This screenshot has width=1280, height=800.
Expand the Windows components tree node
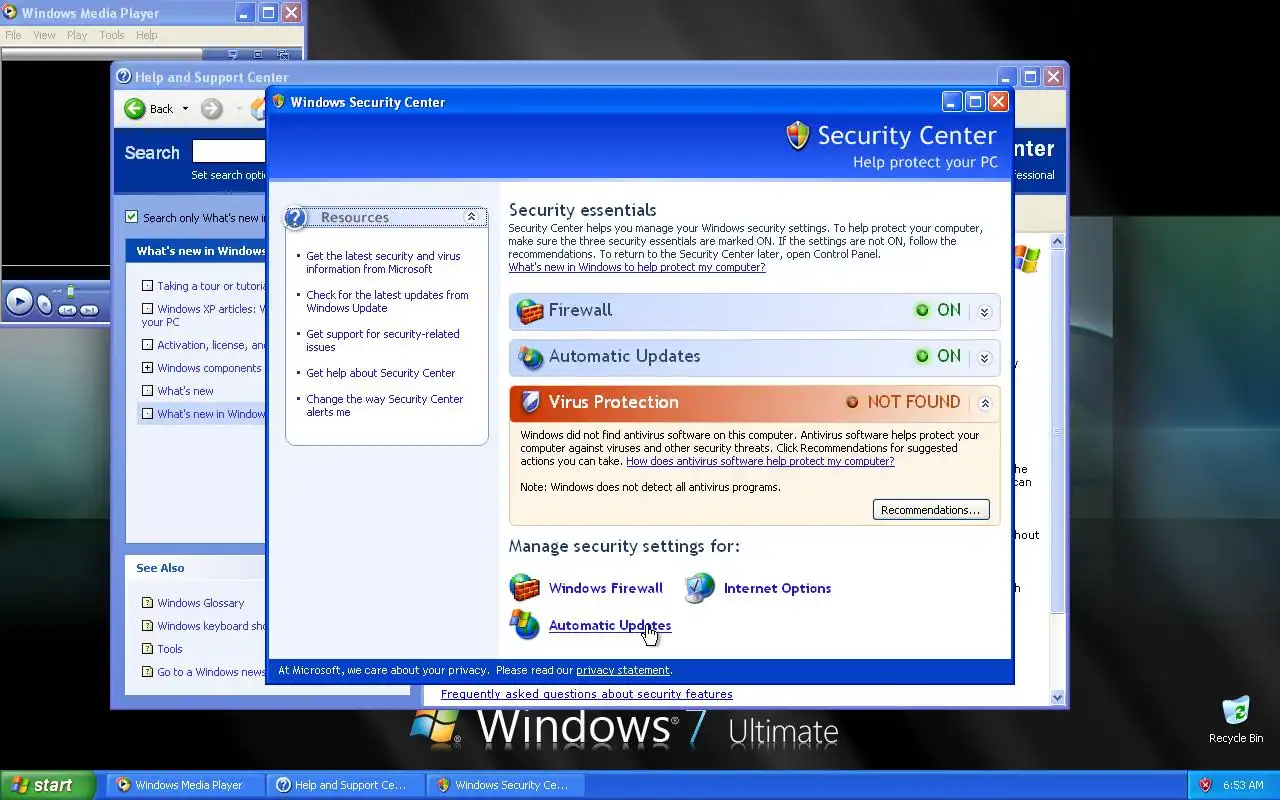point(147,368)
